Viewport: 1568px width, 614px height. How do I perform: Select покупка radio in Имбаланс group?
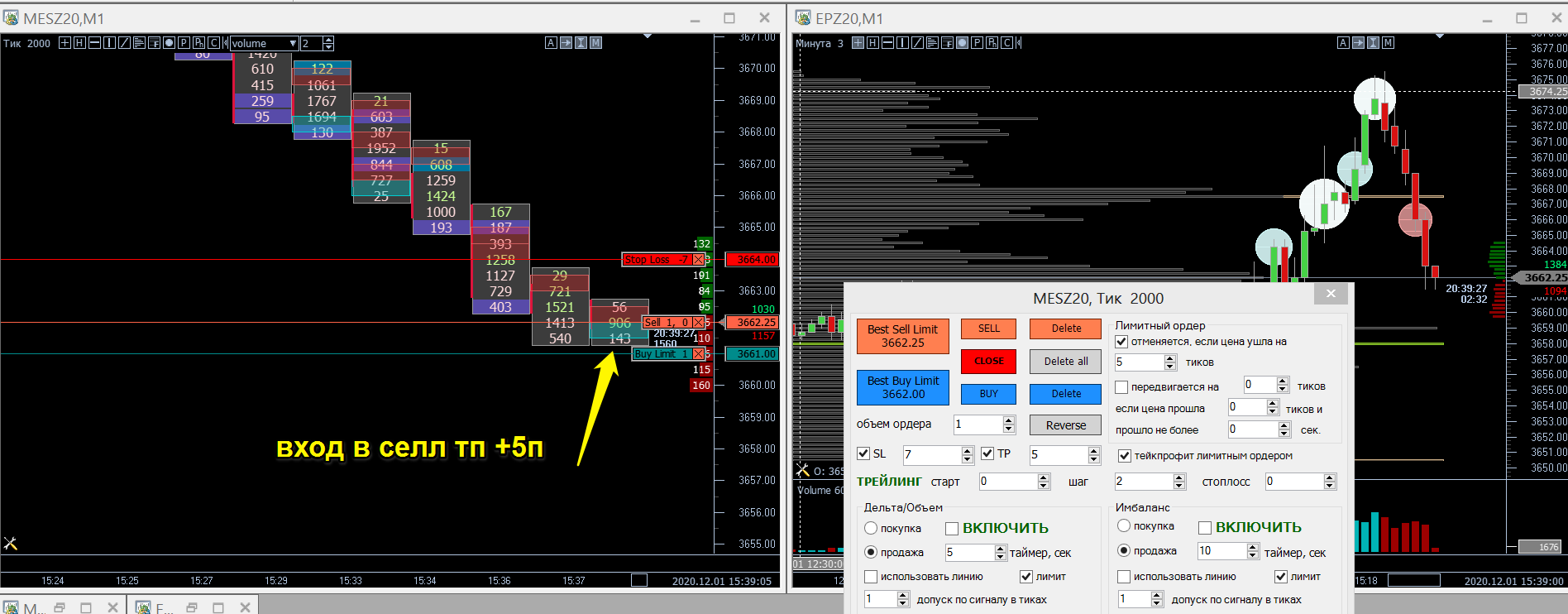click(1124, 525)
